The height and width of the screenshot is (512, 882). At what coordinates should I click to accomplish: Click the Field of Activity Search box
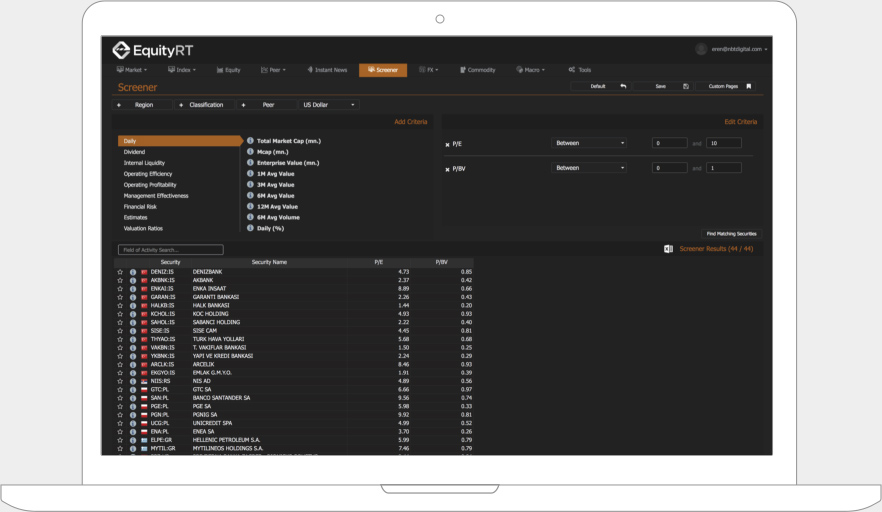coord(170,250)
